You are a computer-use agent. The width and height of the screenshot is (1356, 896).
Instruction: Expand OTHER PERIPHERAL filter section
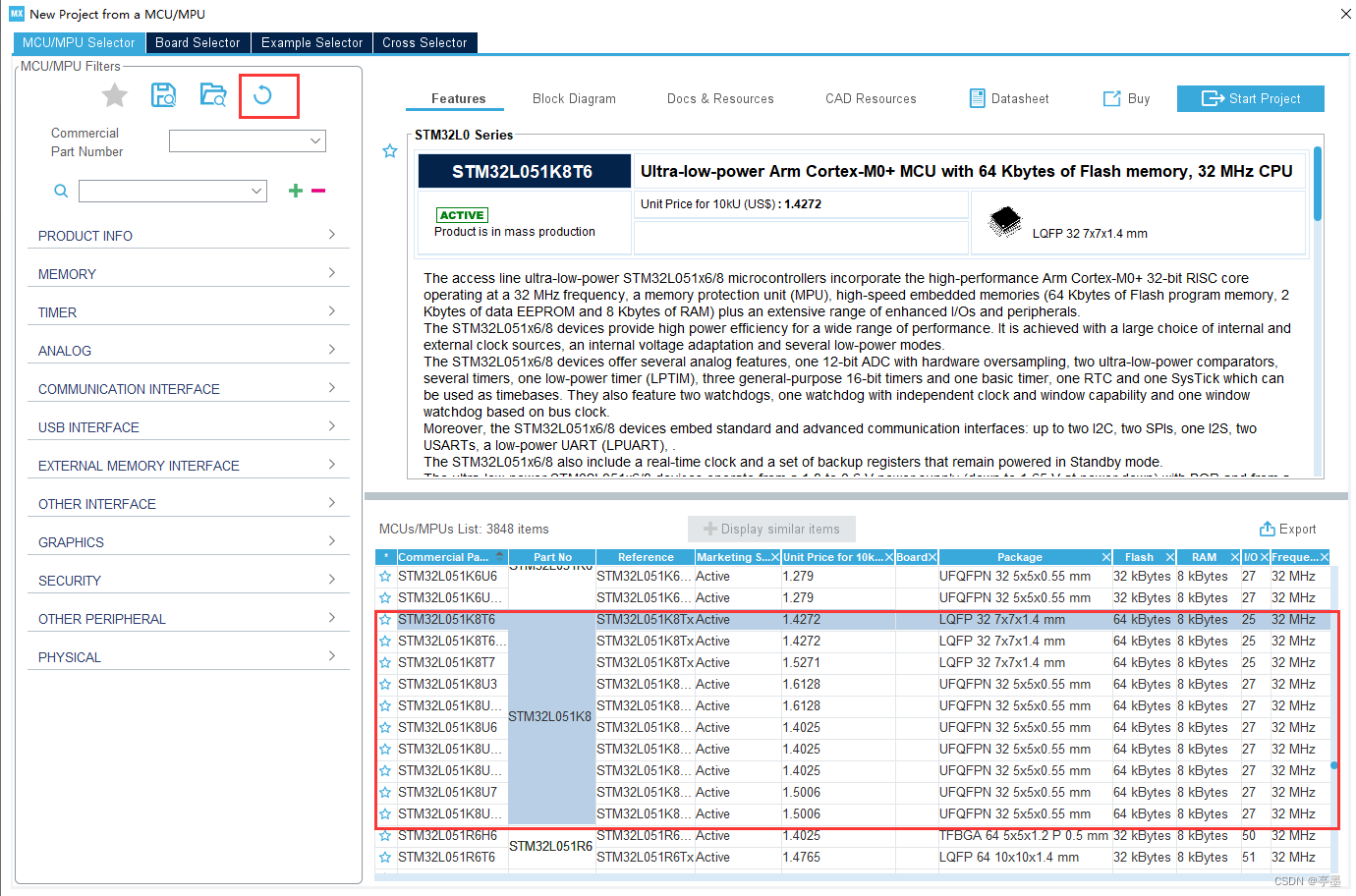click(x=188, y=618)
